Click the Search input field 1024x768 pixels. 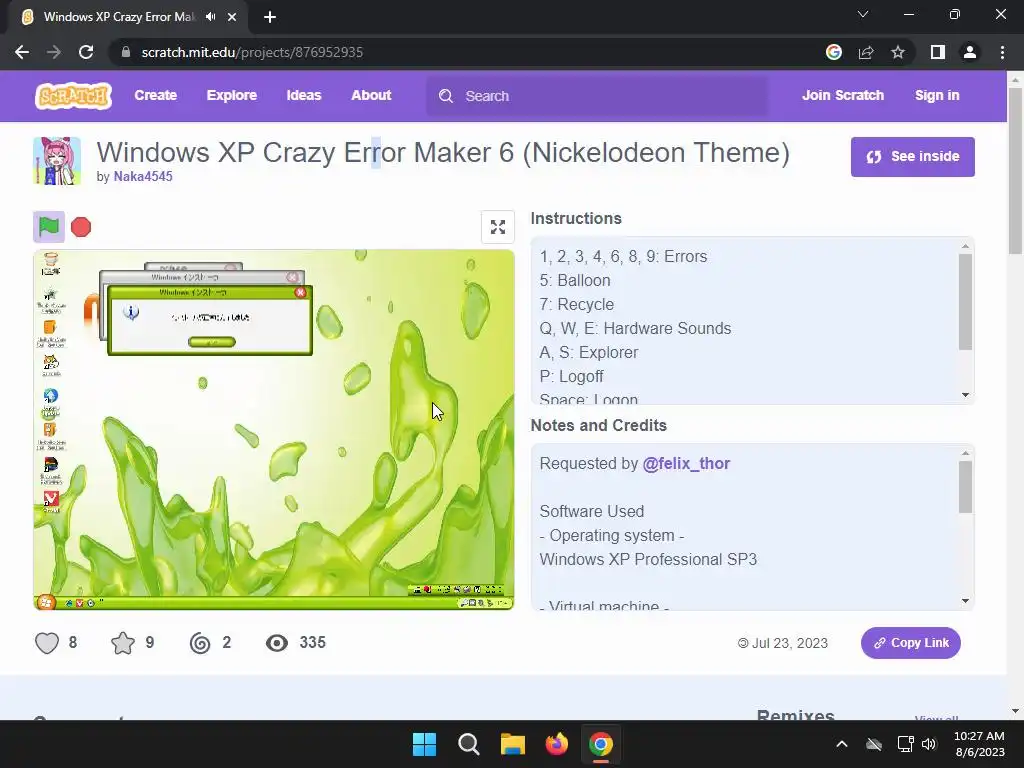[x=598, y=96]
